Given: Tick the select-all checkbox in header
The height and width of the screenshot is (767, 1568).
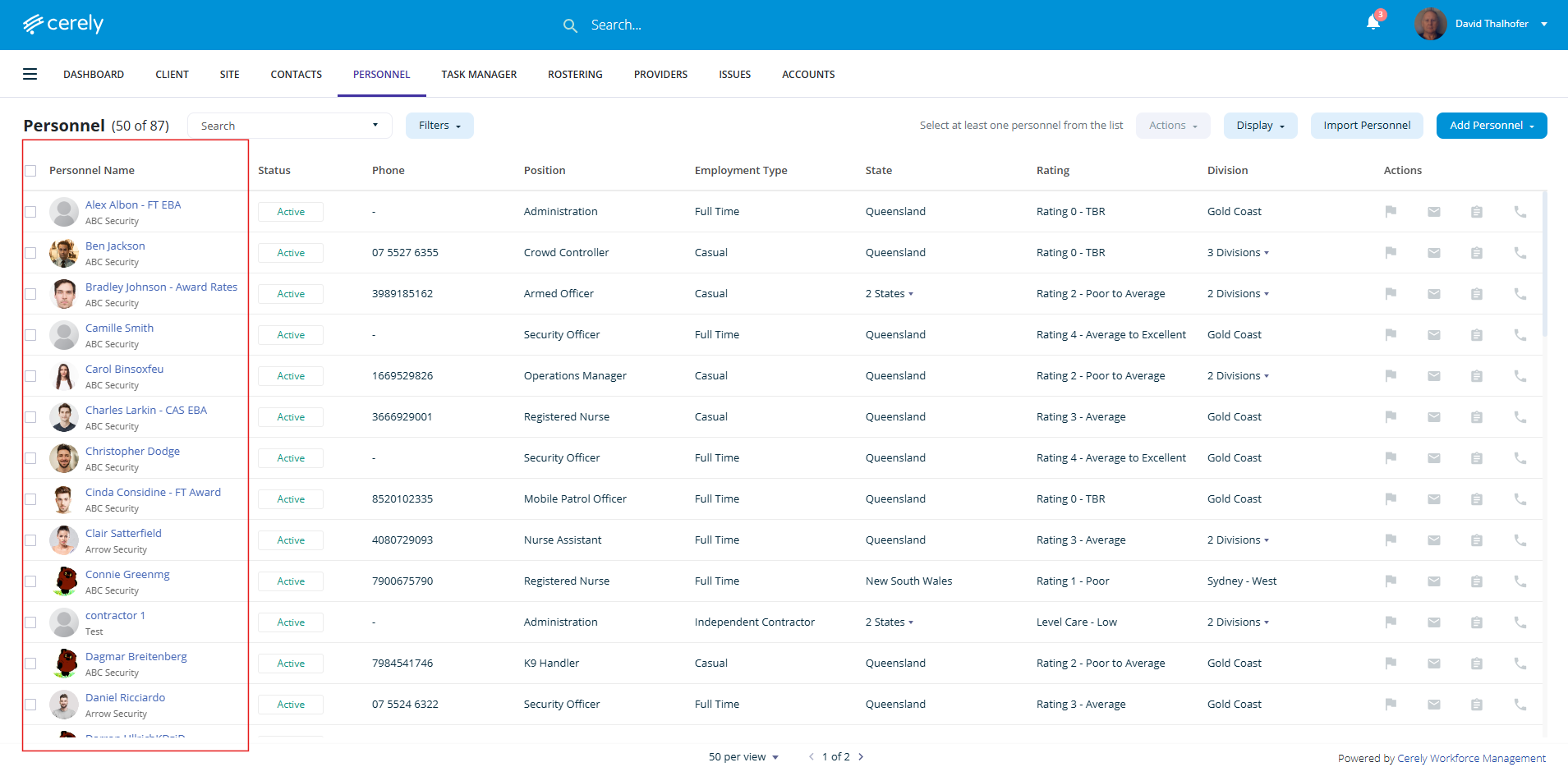Looking at the screenshot, I should [x=30, y=171].
